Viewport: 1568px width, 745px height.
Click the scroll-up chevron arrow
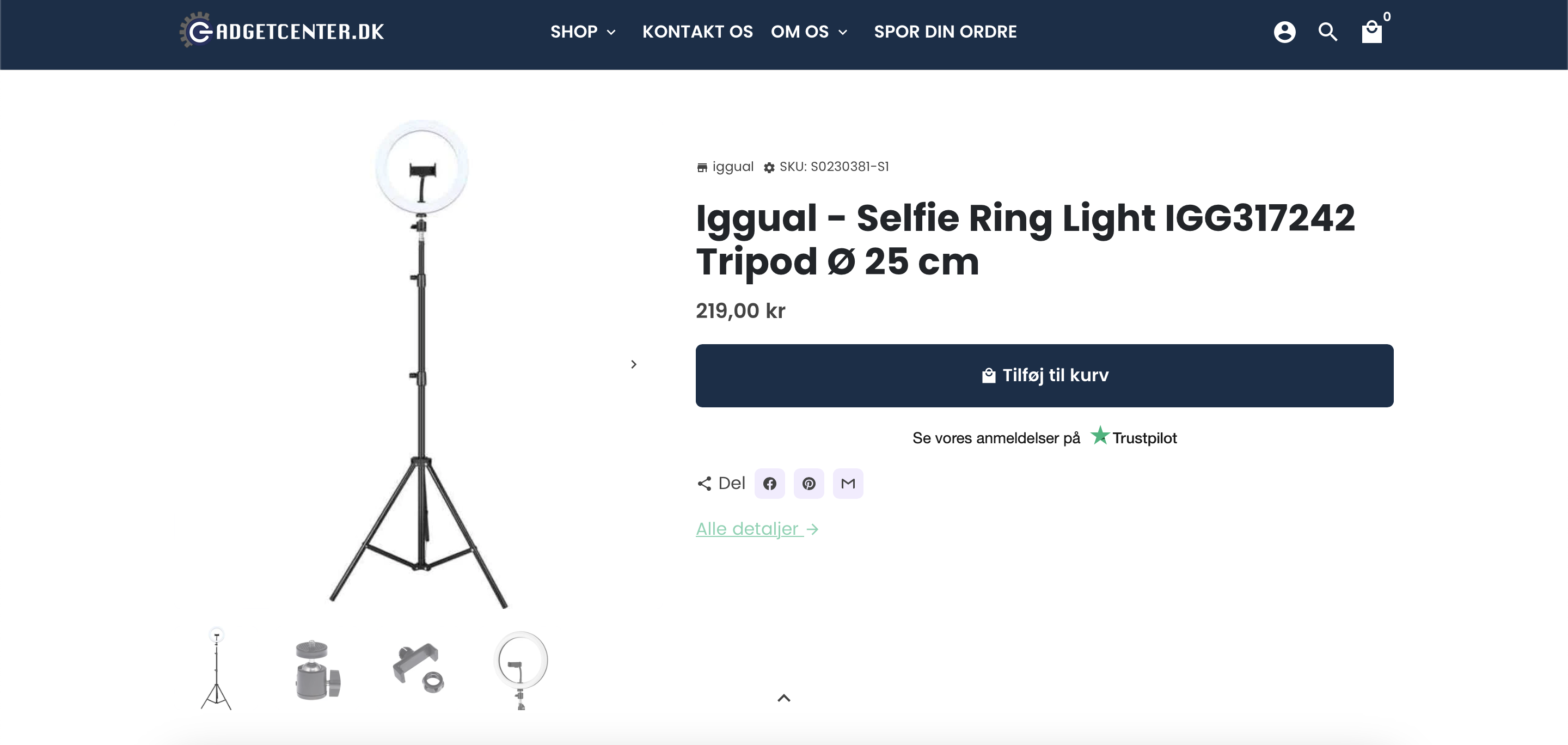coord(784,698)
